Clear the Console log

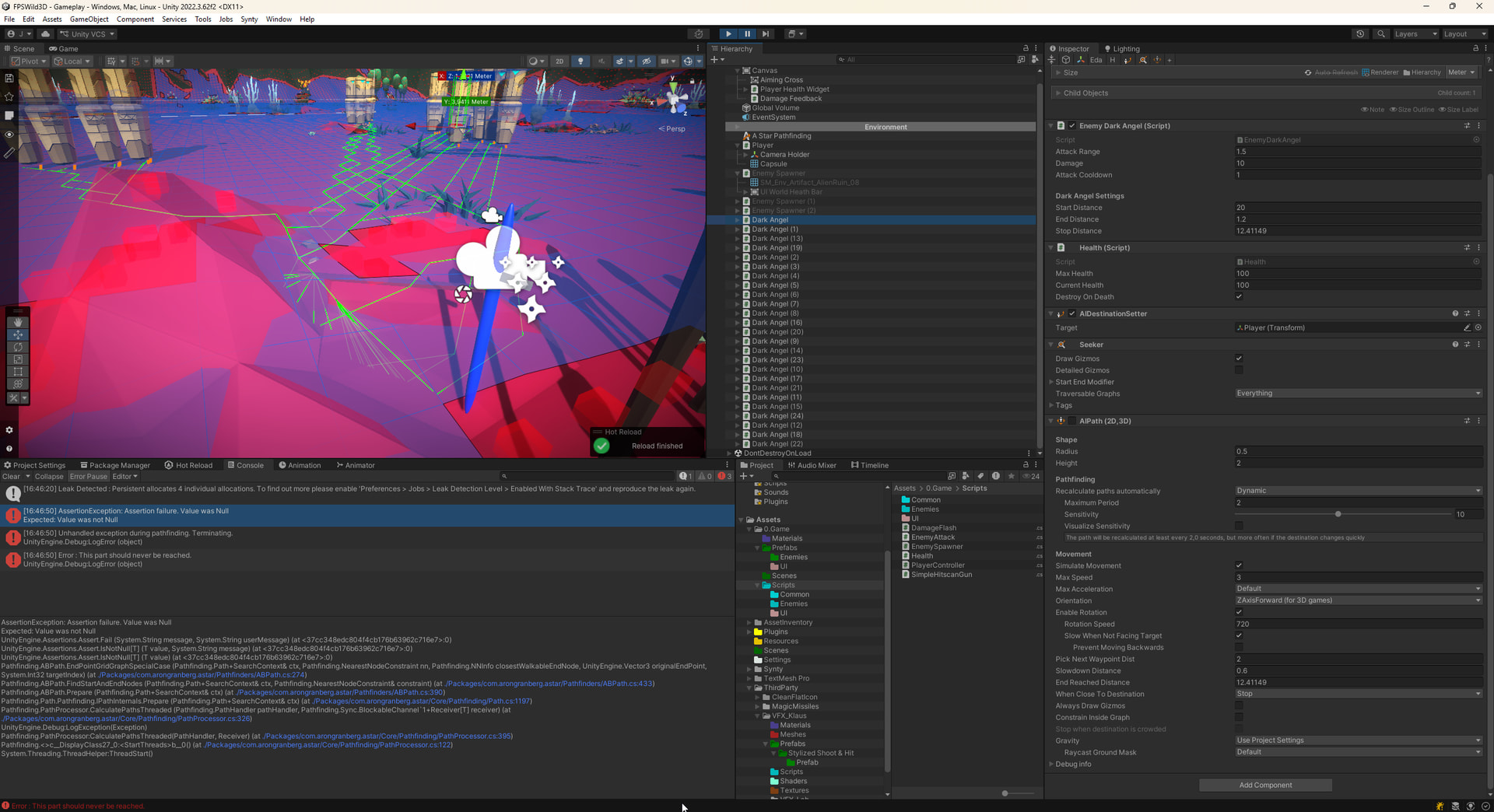click(11, 477)
